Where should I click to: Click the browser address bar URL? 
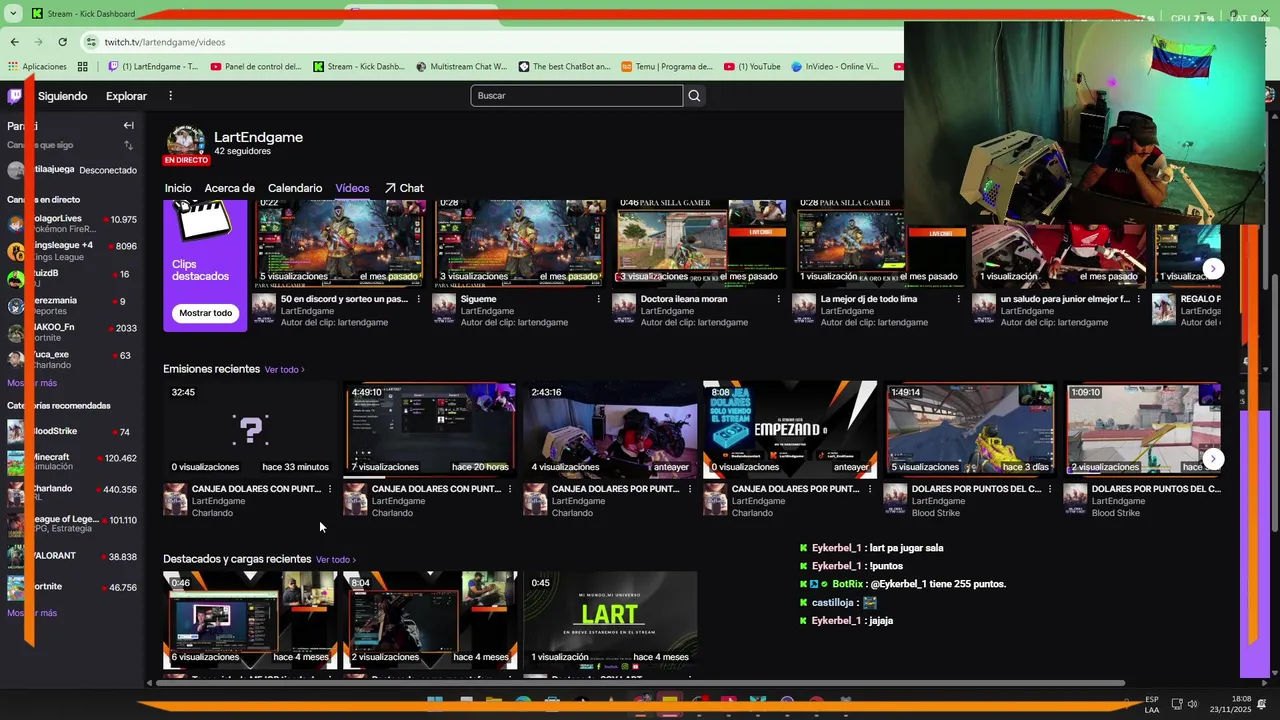tap(165, 42)
